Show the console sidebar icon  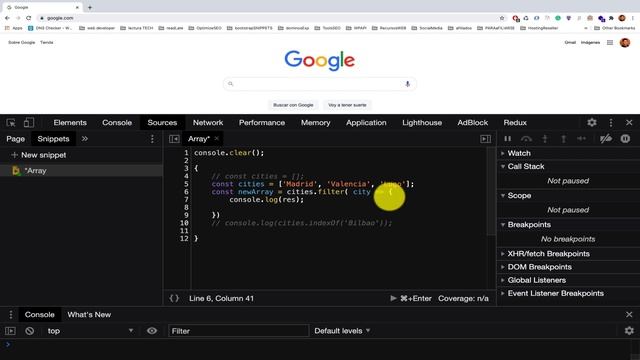point(10,331)
